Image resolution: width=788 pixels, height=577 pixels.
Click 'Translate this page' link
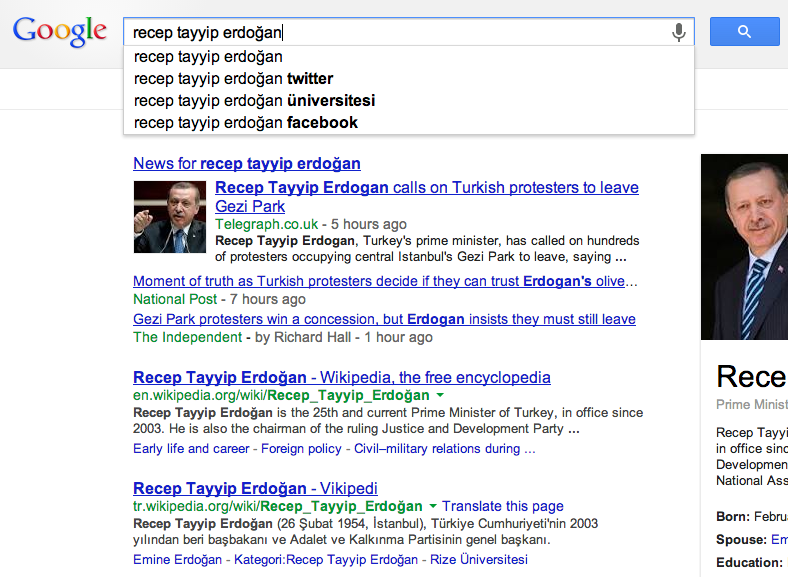pyautogui.click(x=503, y=506)
